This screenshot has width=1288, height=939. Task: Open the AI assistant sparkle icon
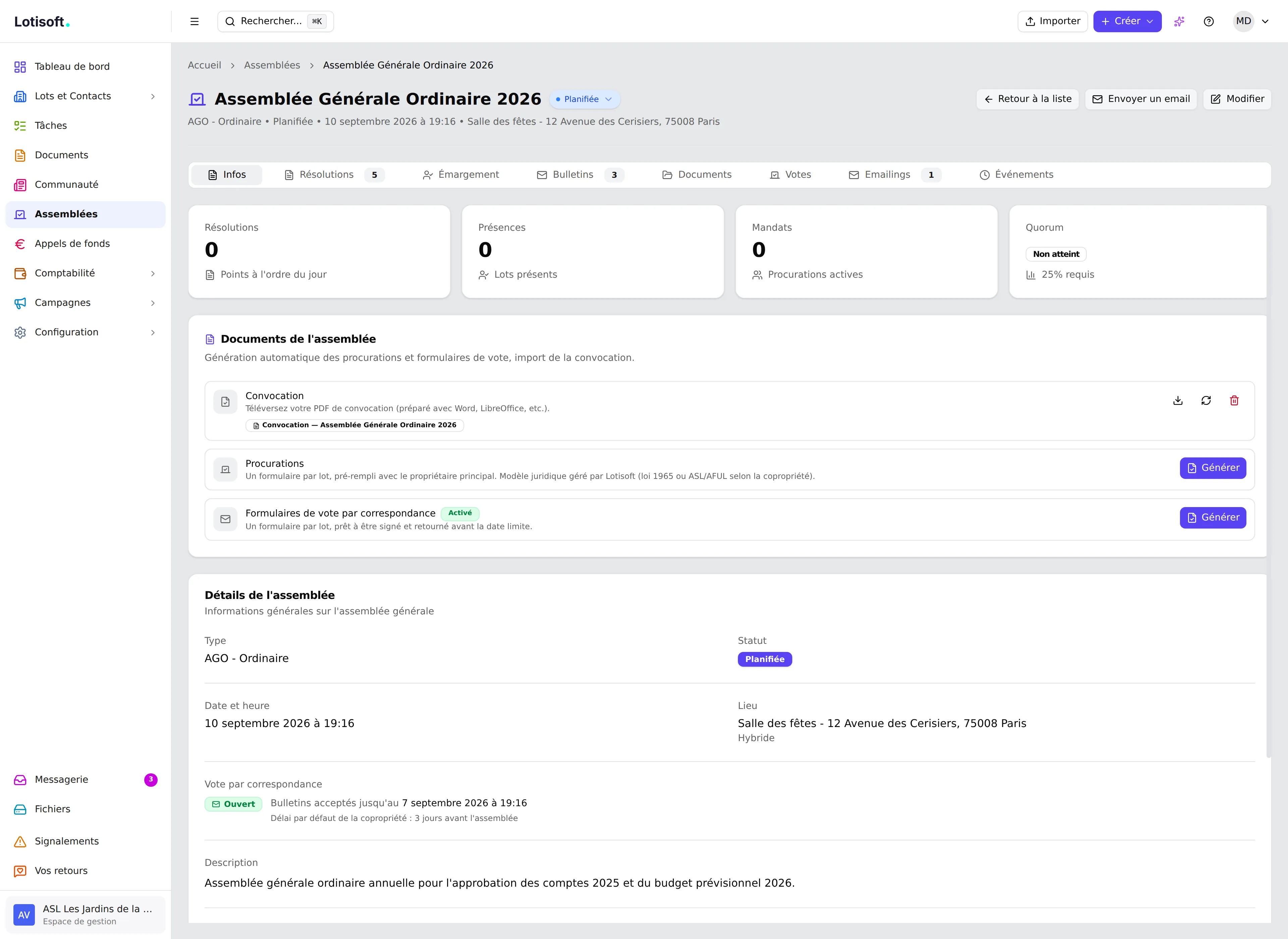pyautogui.click(x=1179, y=21)
